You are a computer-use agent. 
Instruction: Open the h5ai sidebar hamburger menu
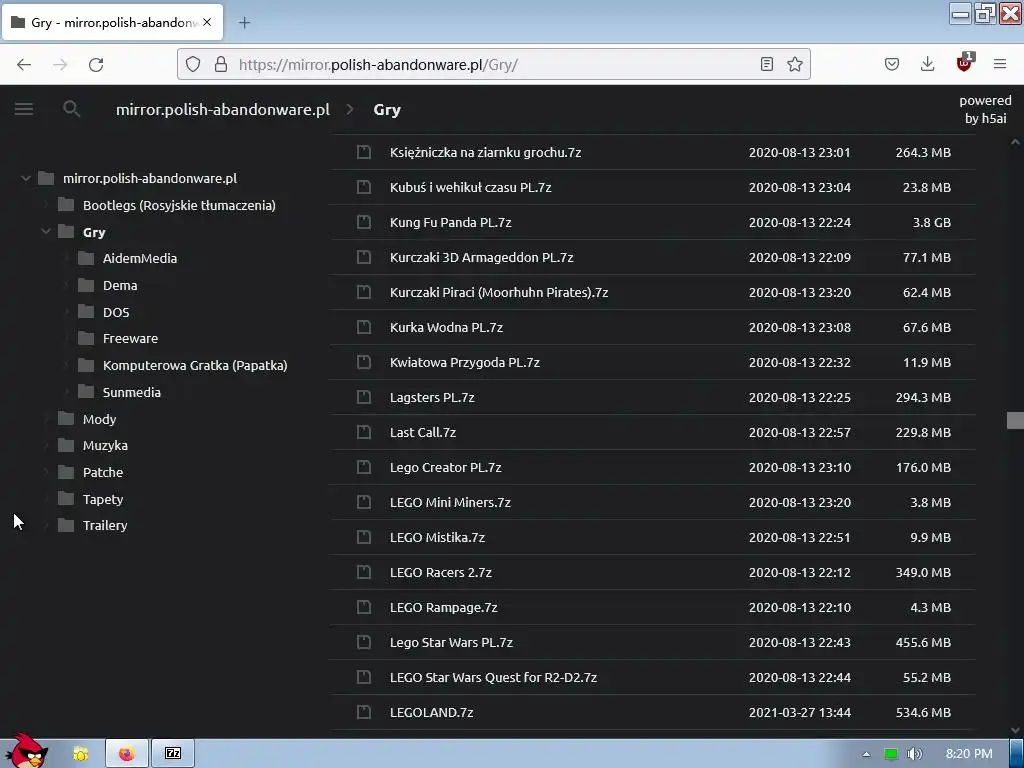[24, 109]
